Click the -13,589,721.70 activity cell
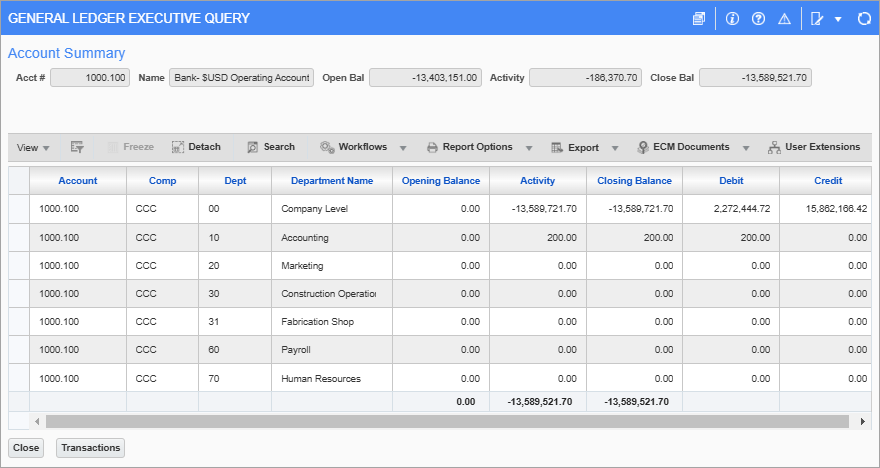 (538, 209)
